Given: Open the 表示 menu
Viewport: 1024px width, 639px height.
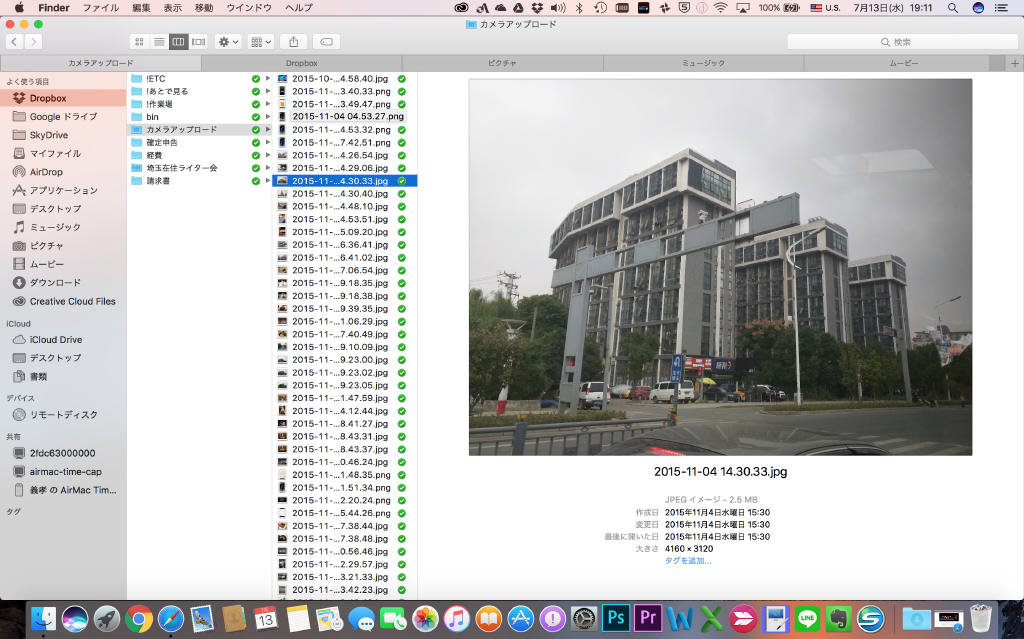Looking at the screenshot, I should point(172,8).
